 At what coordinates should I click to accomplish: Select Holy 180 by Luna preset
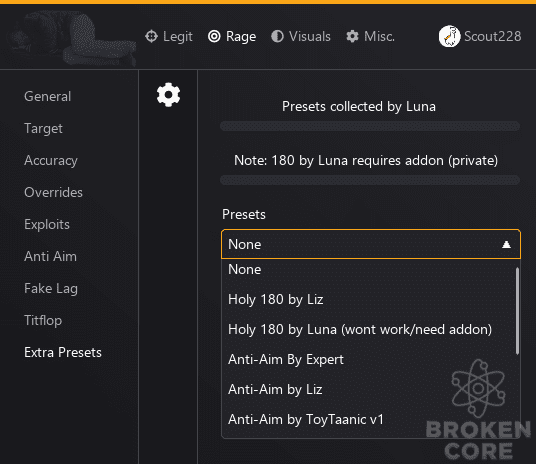pos(368,330)
